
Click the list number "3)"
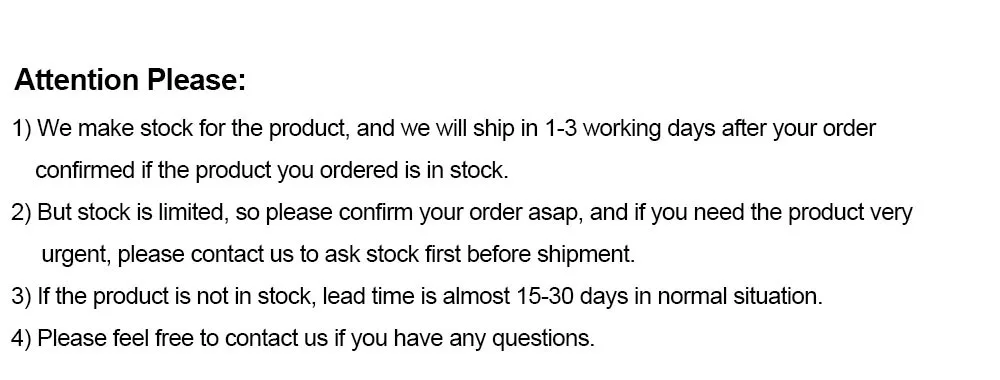(22, 297)
